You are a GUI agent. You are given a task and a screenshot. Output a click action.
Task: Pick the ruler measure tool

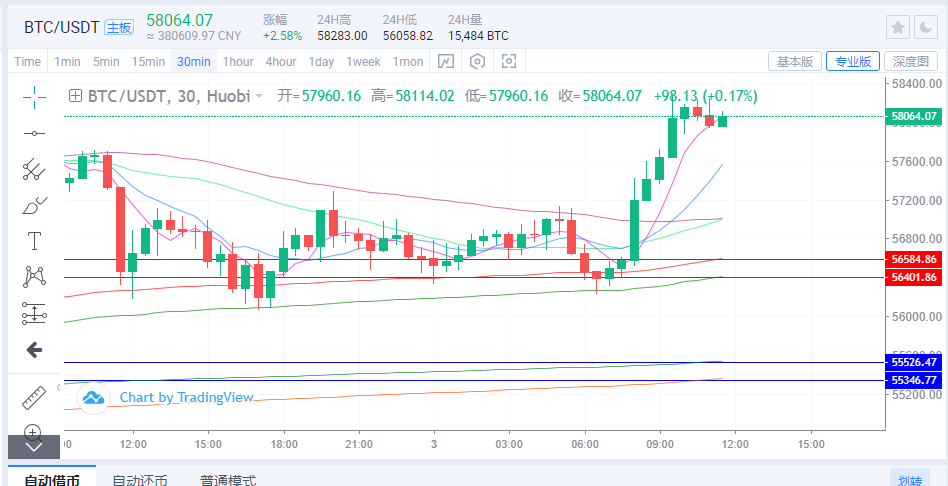35,397
